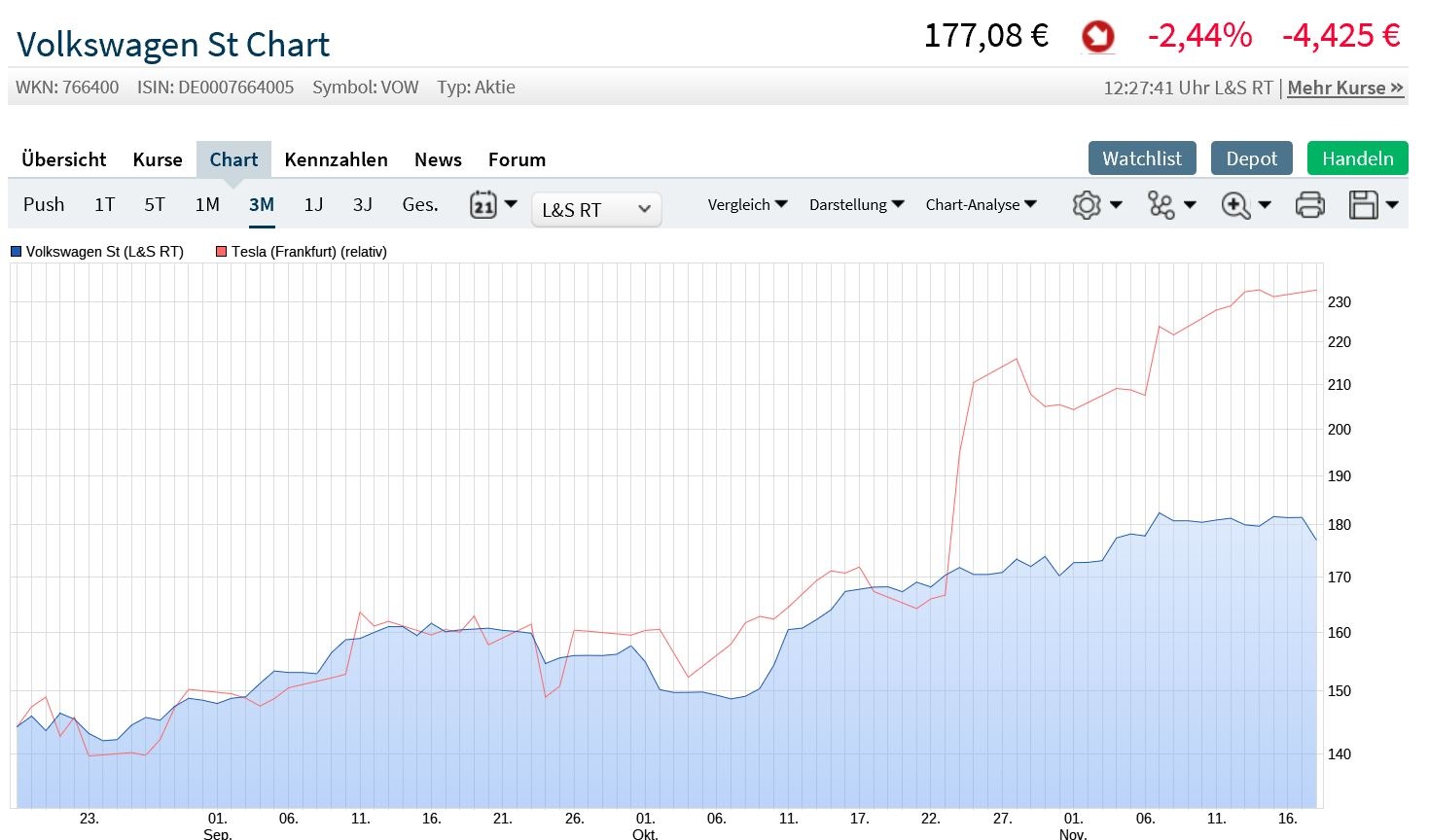
Task: Expand the settings gear dropdown arrow
Action: (x=1116, y=204)
